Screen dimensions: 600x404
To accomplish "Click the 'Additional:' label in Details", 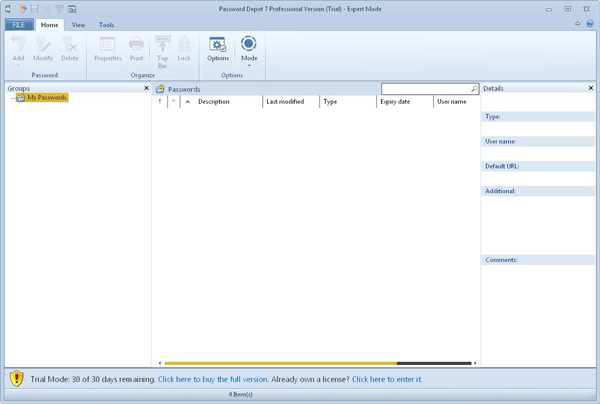I will pos(500,191).
